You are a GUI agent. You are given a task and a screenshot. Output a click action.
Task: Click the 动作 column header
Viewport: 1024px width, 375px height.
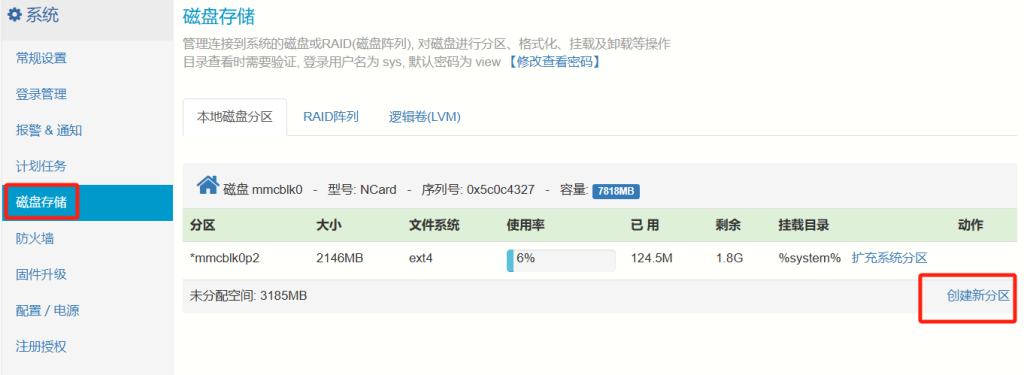(x=970, y=225)
